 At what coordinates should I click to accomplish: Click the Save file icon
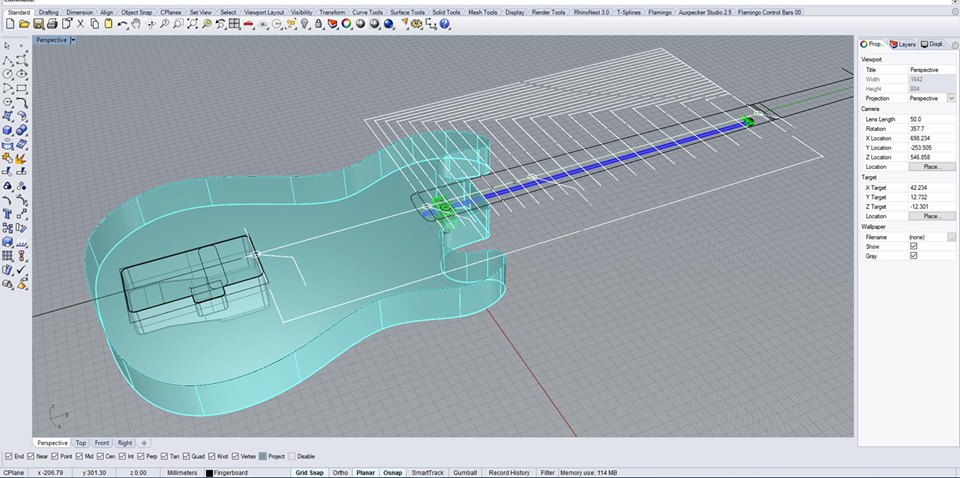point(38,23)
